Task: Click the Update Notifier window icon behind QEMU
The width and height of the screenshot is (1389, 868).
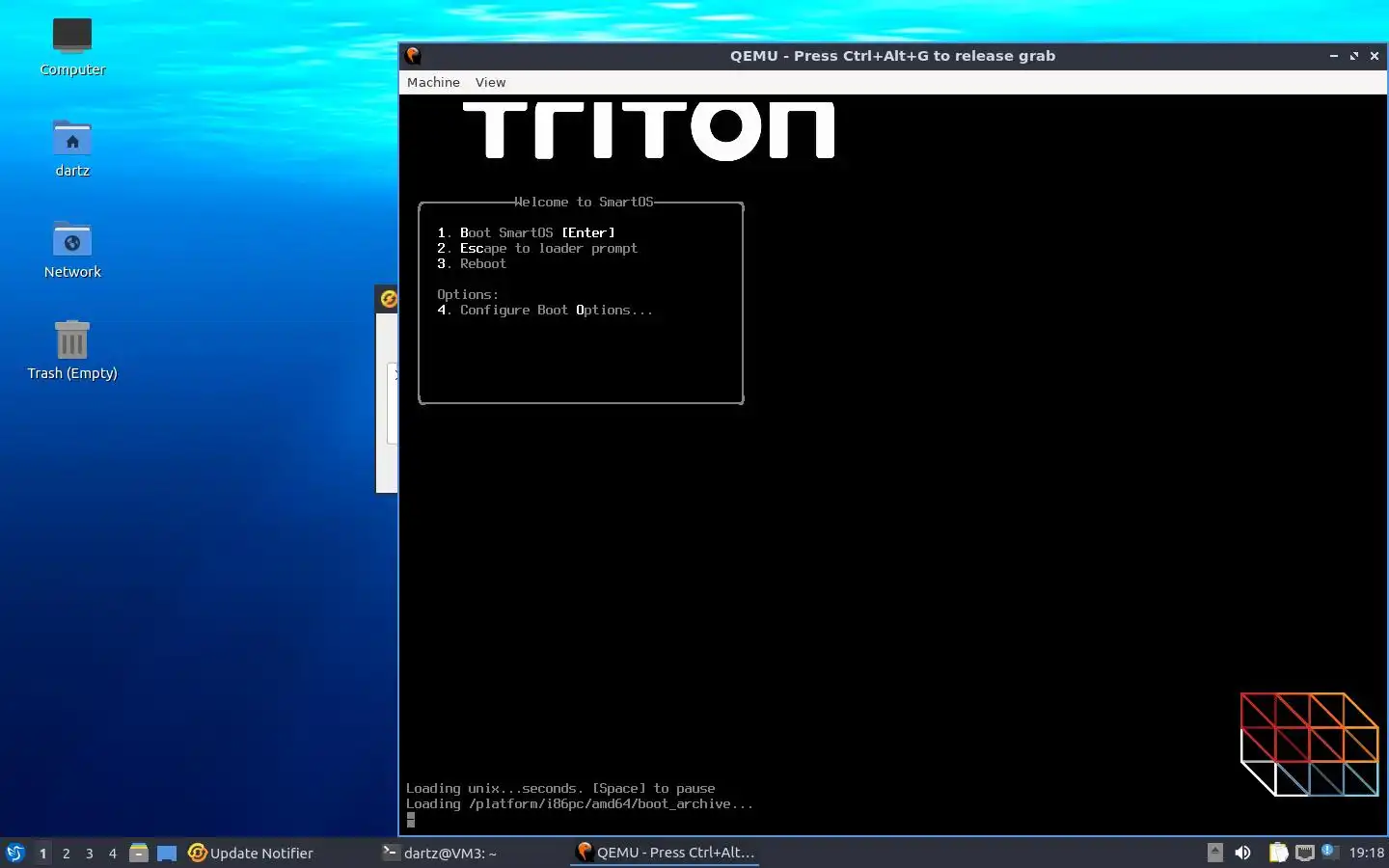Action: 388,299
